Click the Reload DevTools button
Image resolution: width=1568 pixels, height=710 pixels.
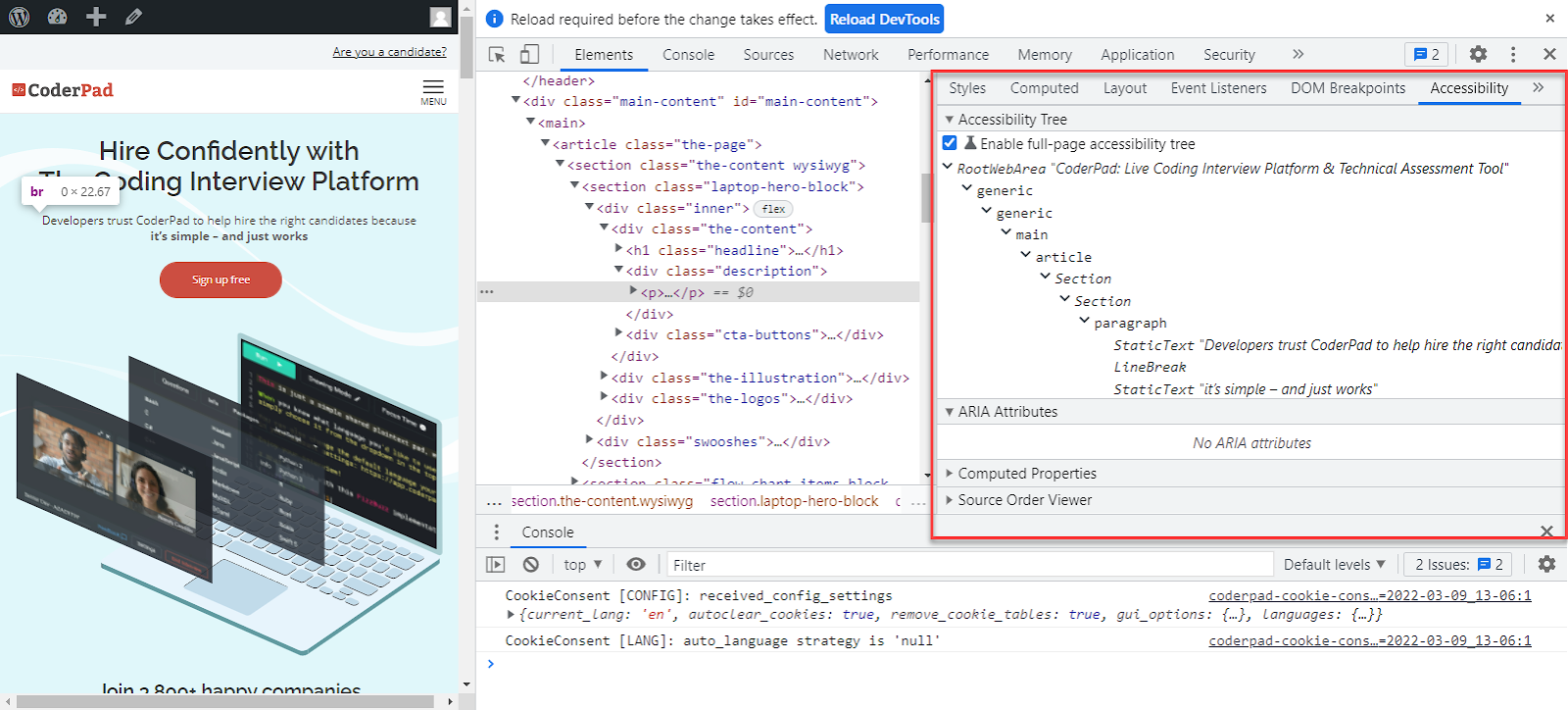coord(885,19)
